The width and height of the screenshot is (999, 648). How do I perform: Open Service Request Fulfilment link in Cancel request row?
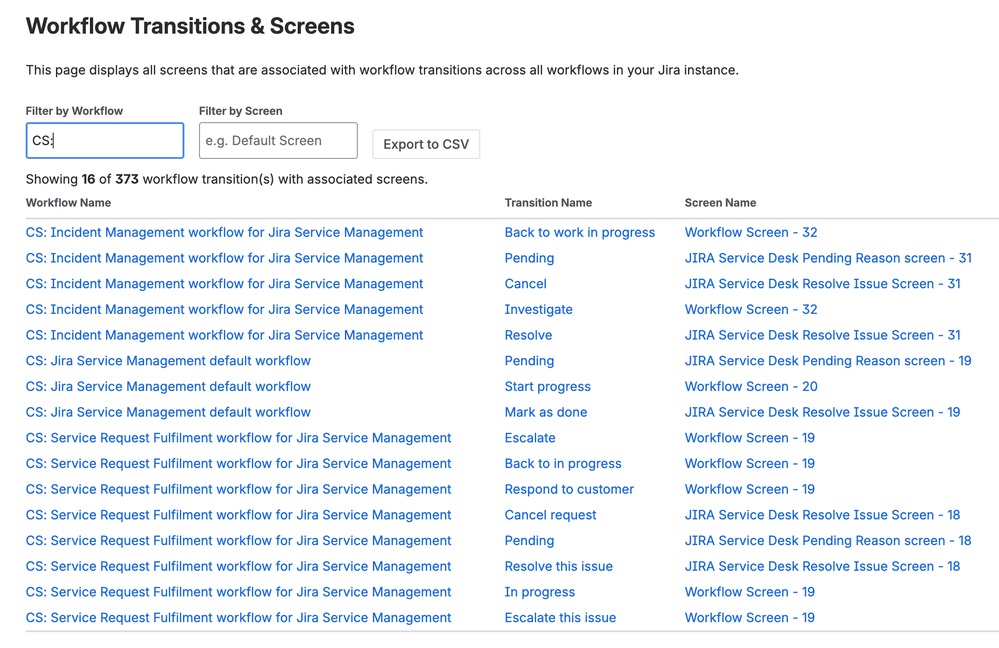(x=238, y=515)
